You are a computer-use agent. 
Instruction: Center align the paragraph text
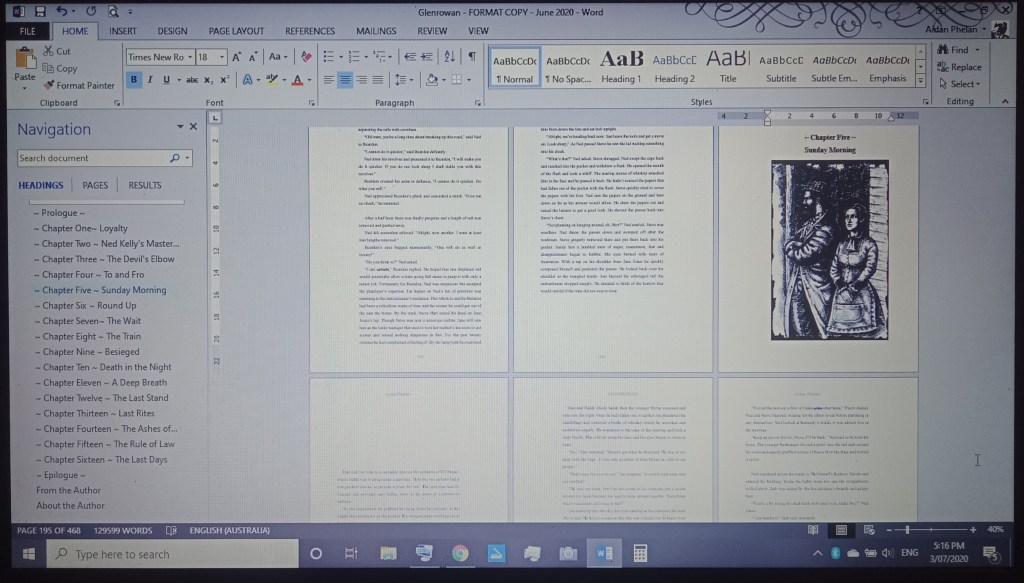345,80
